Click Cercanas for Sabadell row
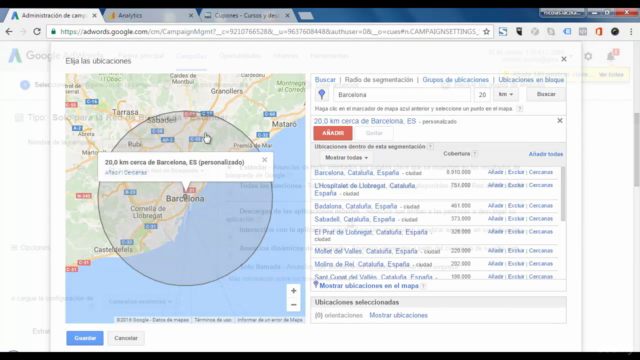The width and height of the screenshot is (640, 360). (x=541, y=219)
